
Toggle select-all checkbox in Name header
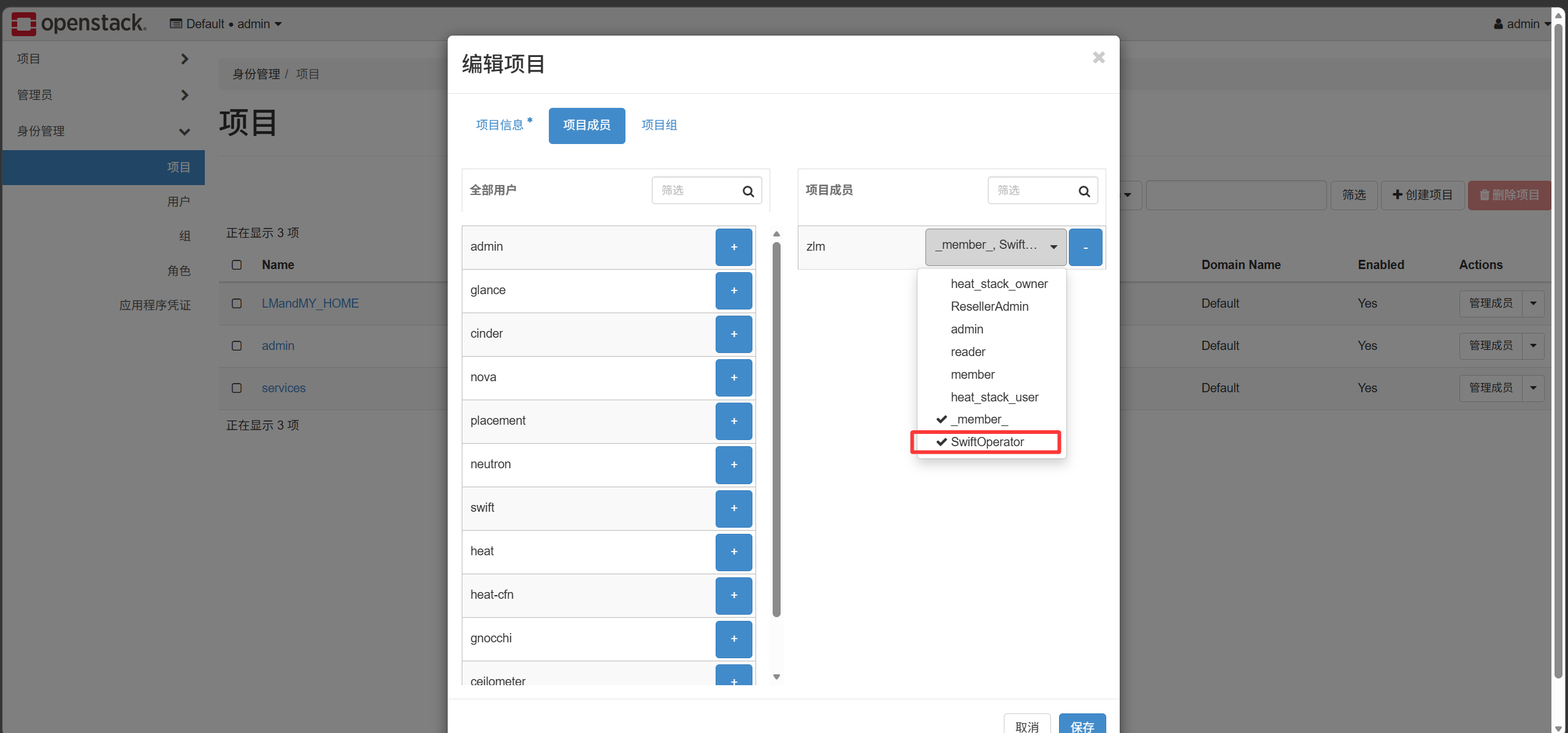pyautogui.click(x=237, y=265)
